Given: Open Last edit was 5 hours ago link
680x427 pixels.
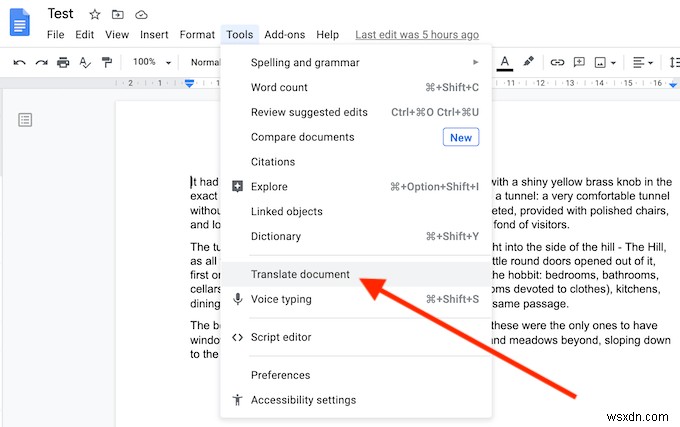Looking at the screenshot, I should 417,35.
